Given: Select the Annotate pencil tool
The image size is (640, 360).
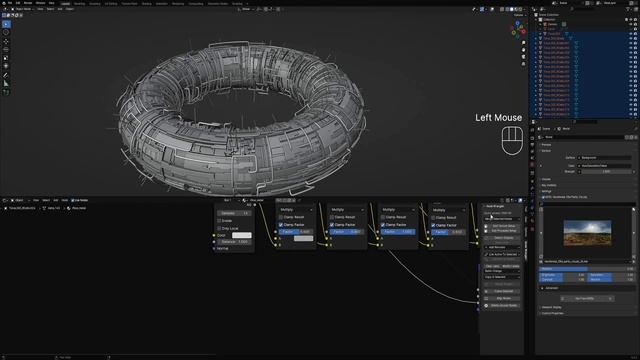Looking at the screenshot, I should (x=6, y=76).
